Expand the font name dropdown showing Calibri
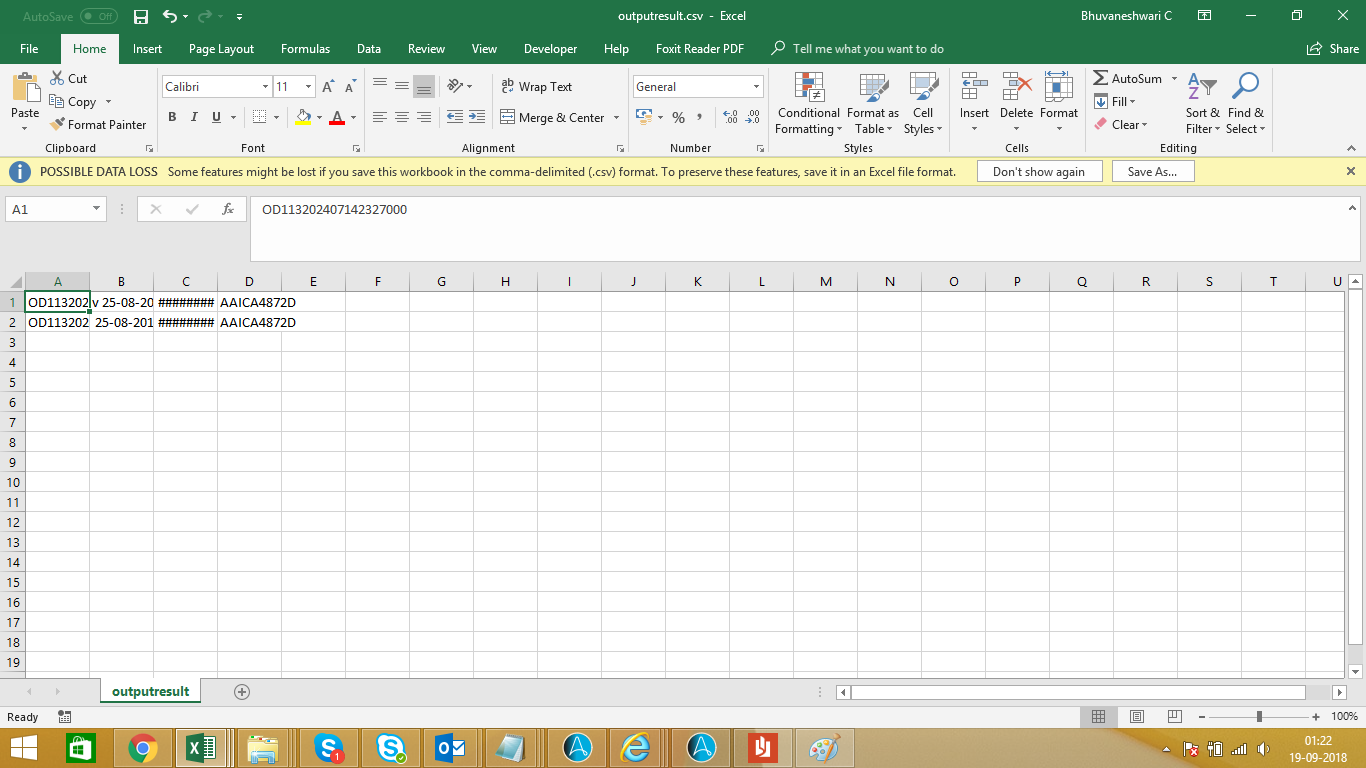The height and width of the screenshot is (768, 1366). pyautogui.click(x=264, y=87)
